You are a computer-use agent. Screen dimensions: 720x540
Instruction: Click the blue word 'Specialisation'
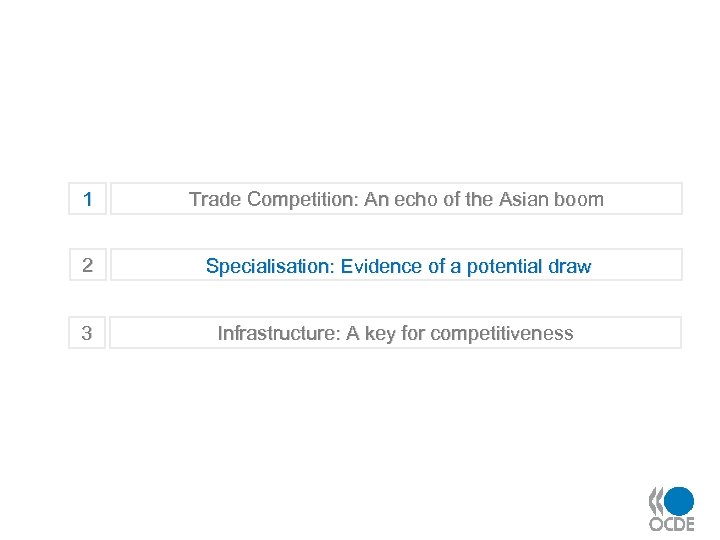268,266
